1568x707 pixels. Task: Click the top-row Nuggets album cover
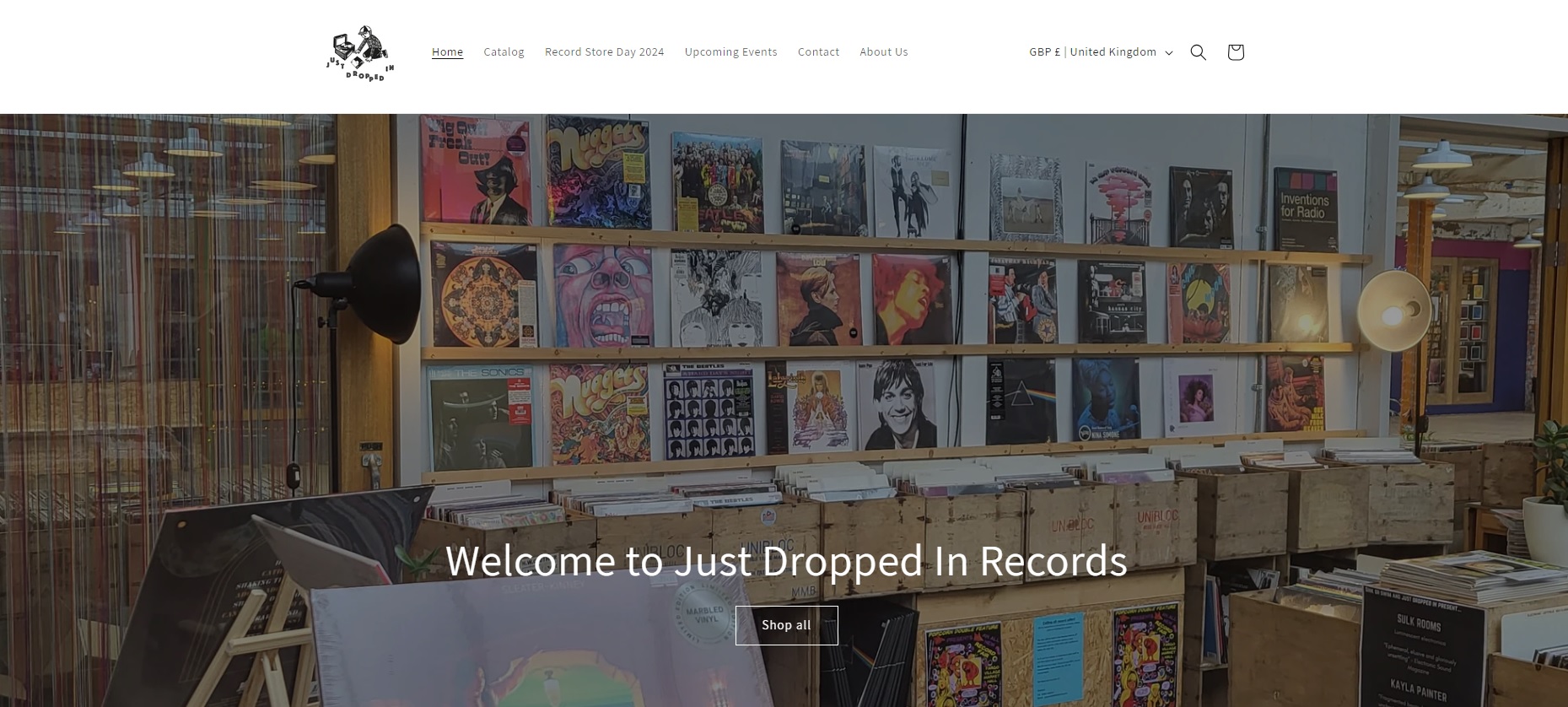point(599,172)
